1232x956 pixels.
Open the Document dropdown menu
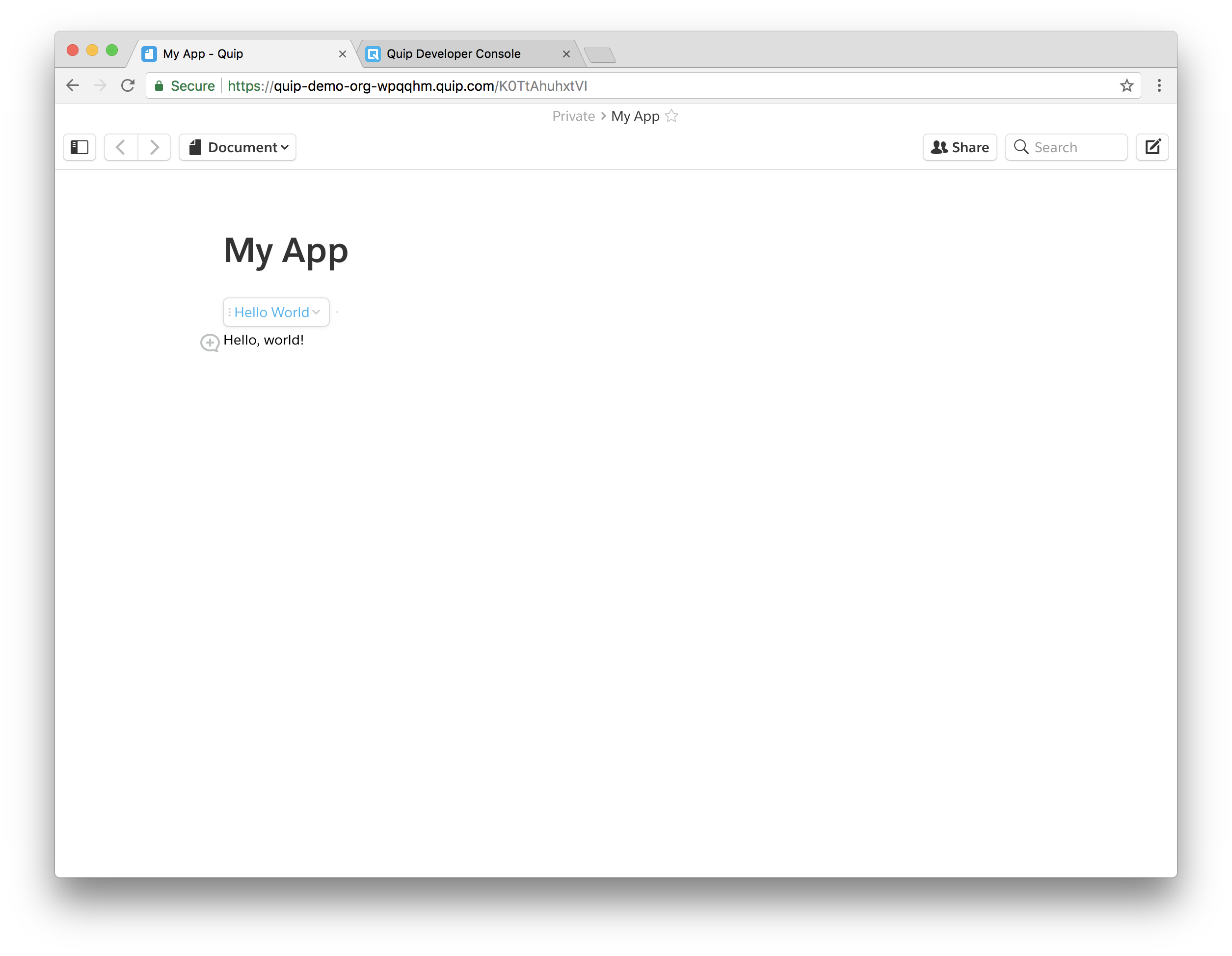click(x=238, y=148)
